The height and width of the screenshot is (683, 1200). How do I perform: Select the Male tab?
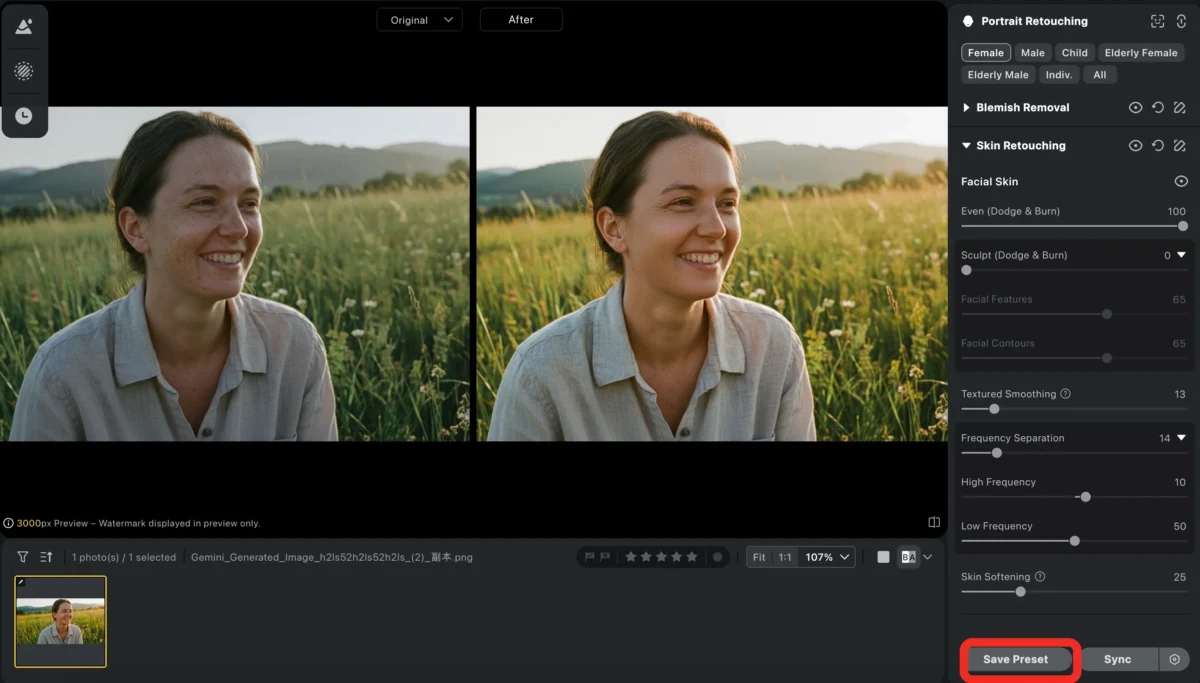tap(1033, 53)
